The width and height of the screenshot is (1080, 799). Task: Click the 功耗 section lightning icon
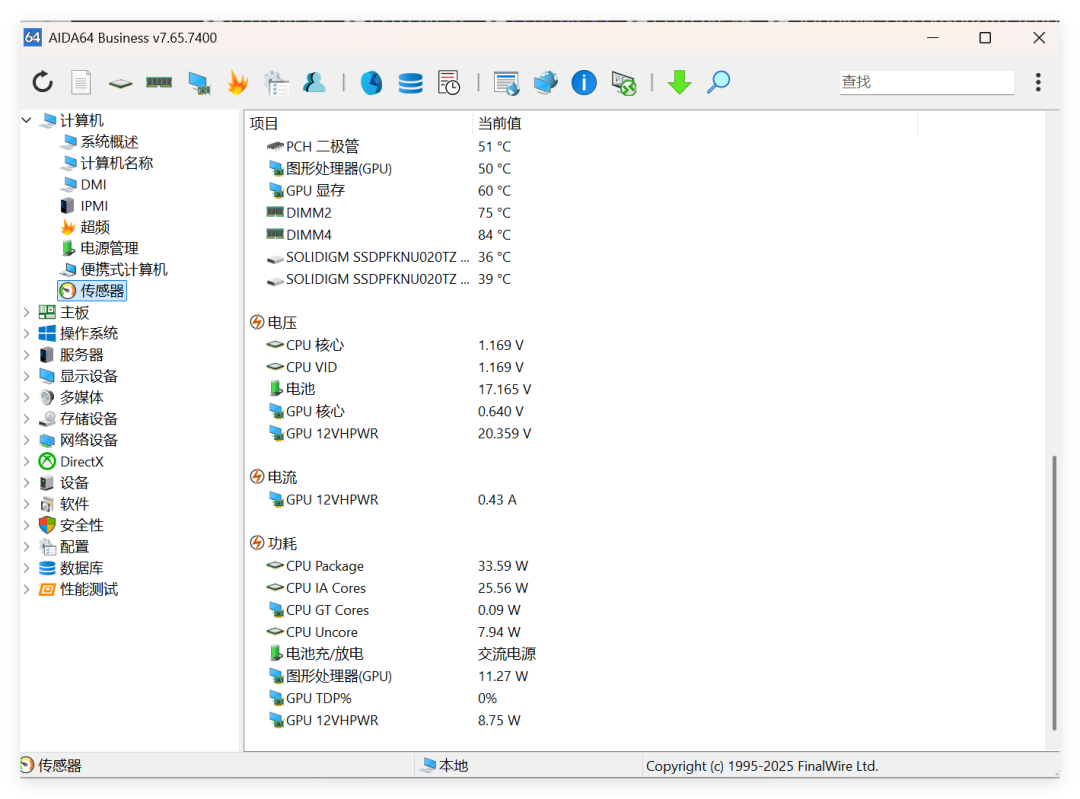[x=257, y=543]
